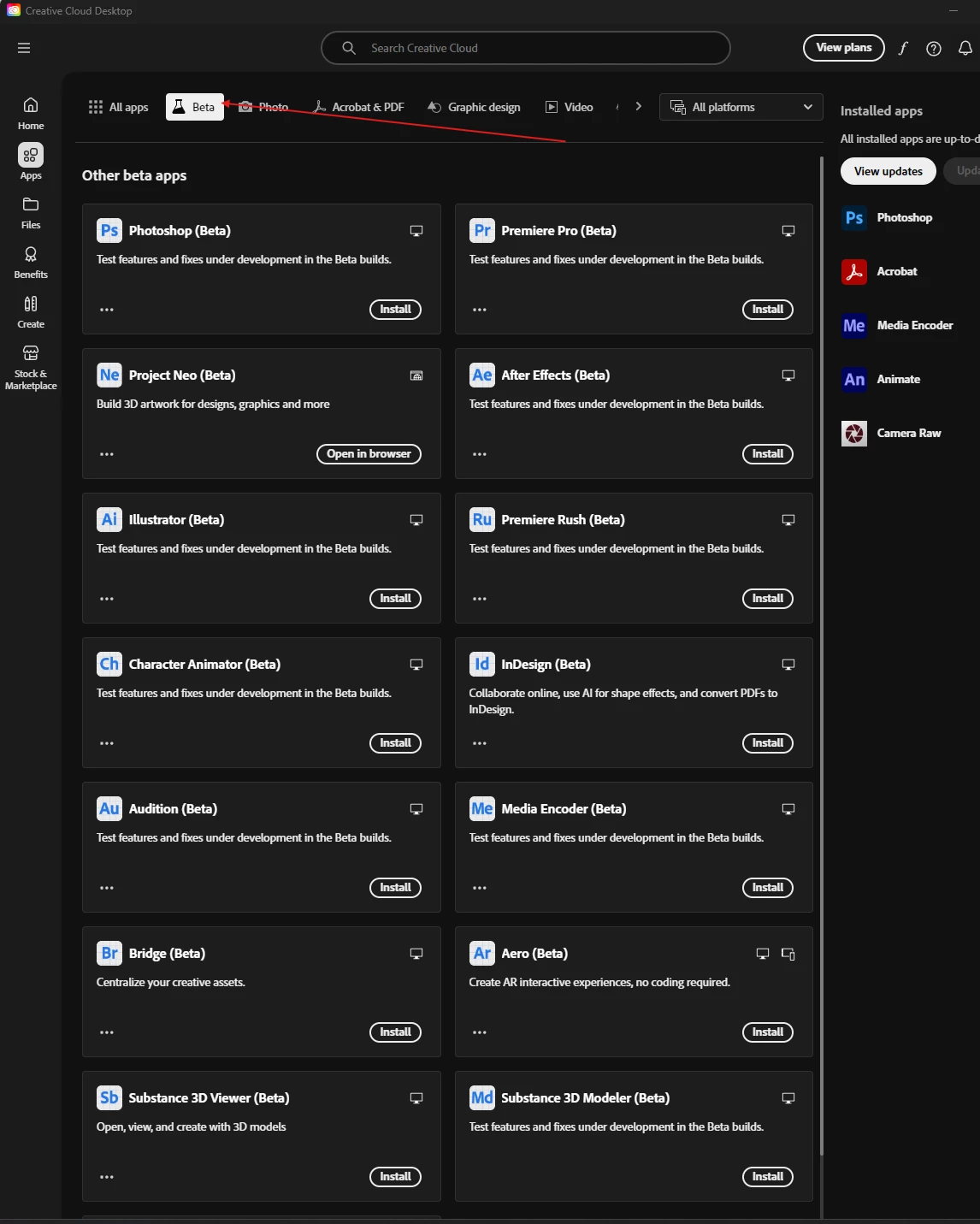Open more options on Photoshop (Beta) card

[107, 310]
